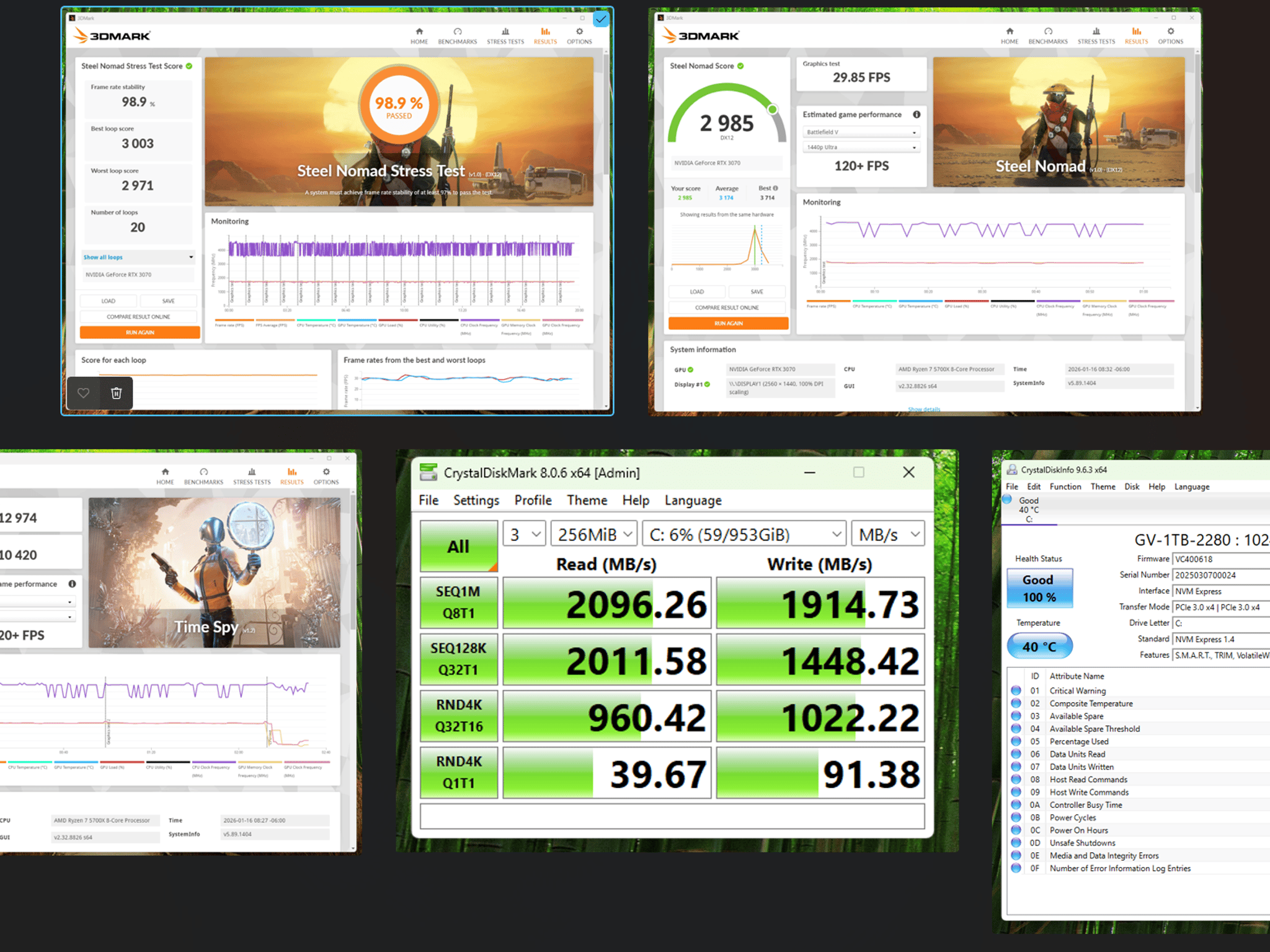The height and width of the screenshot is (952, 1270).
Task: Open 256MiB test size dropdown
Action: [x=594, y=534]
